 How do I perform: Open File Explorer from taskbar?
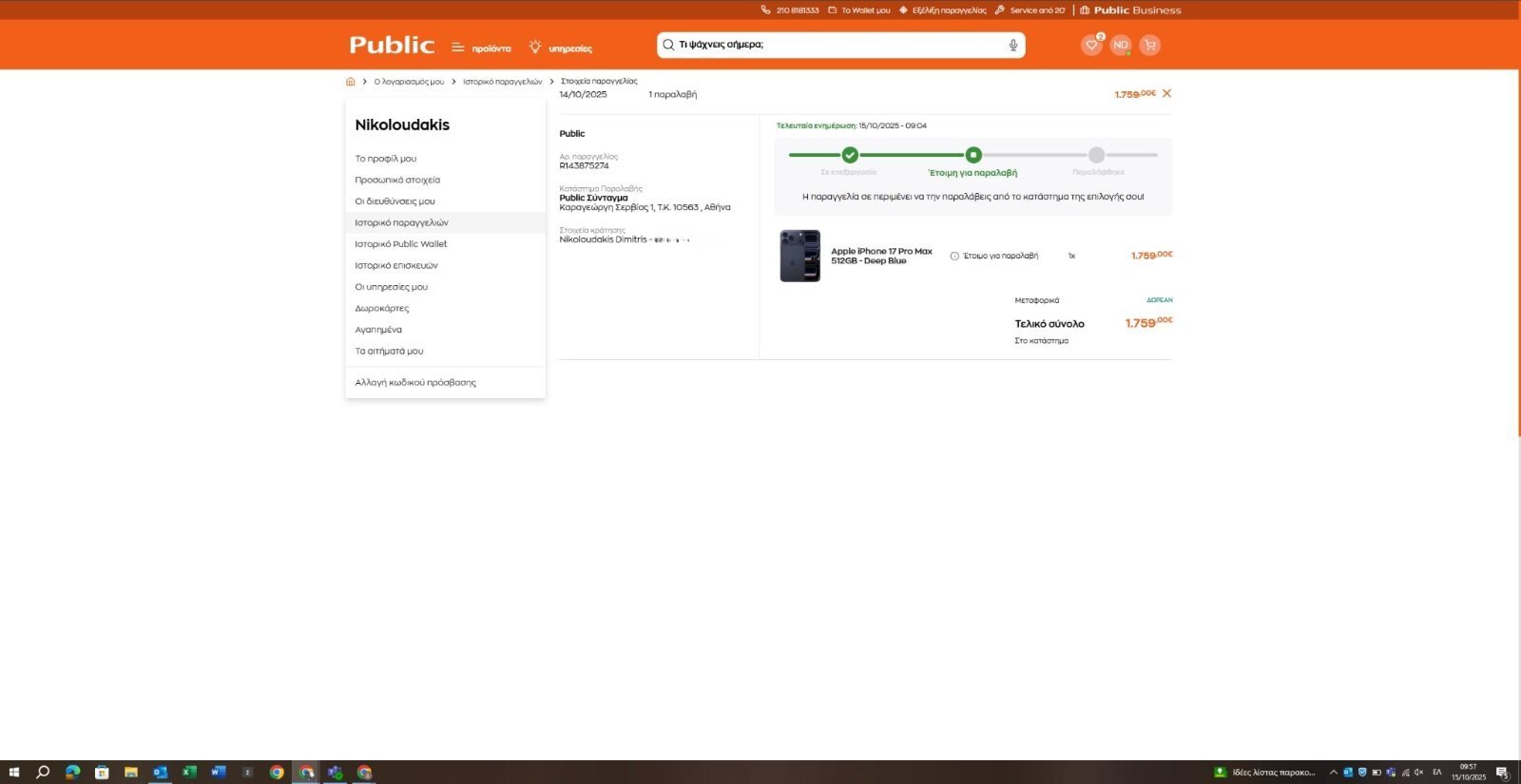click(131, 773)
